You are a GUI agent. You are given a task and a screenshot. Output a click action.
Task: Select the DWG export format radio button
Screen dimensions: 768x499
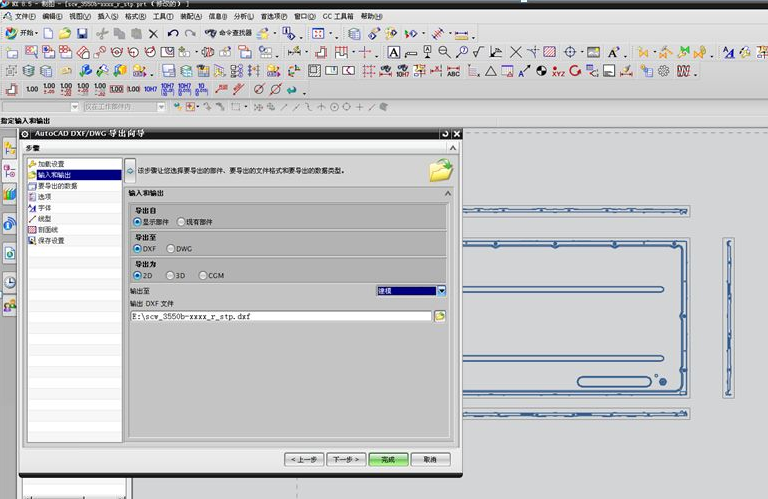pos(171,248)
